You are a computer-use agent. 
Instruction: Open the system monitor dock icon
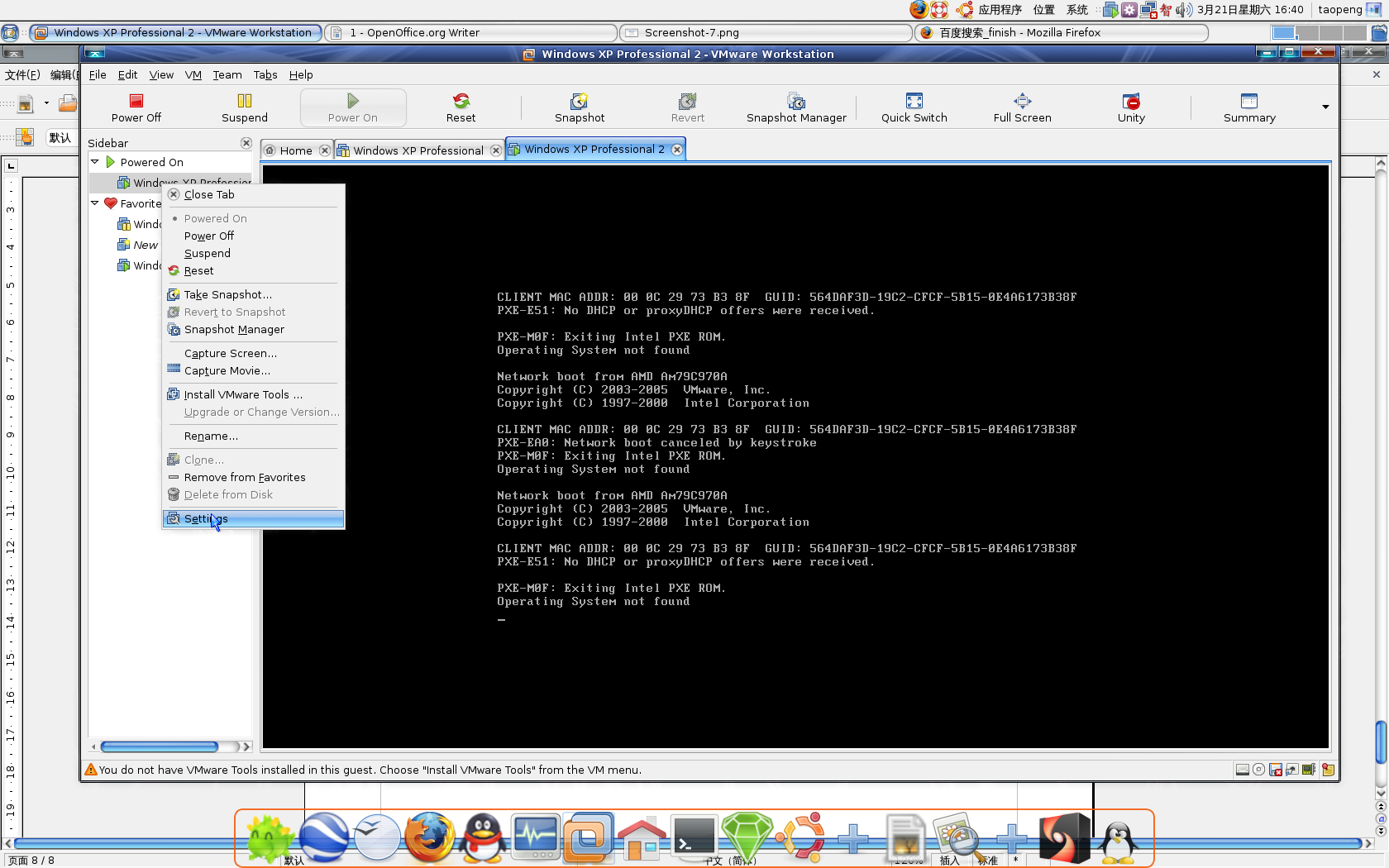tap(536, 837)
